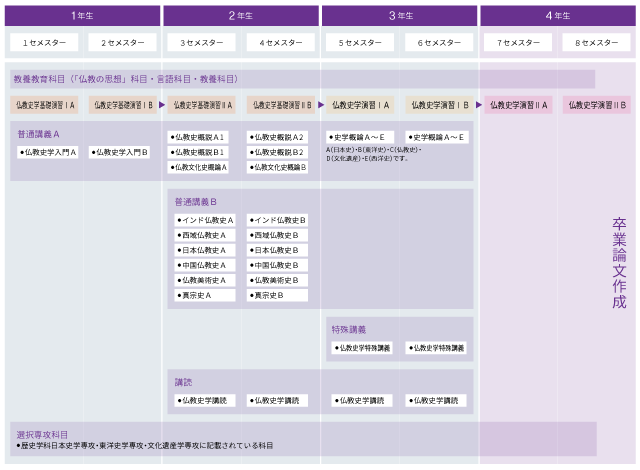The height and width of the screenshot is (470, 640).
Task: Select the 2セメスター box
Action: [122, 42]
